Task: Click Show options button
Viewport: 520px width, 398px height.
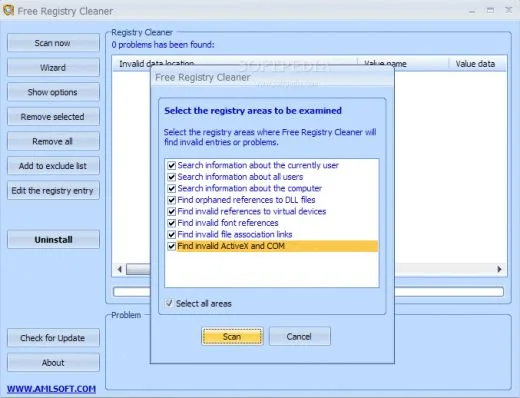Action: 53,92
